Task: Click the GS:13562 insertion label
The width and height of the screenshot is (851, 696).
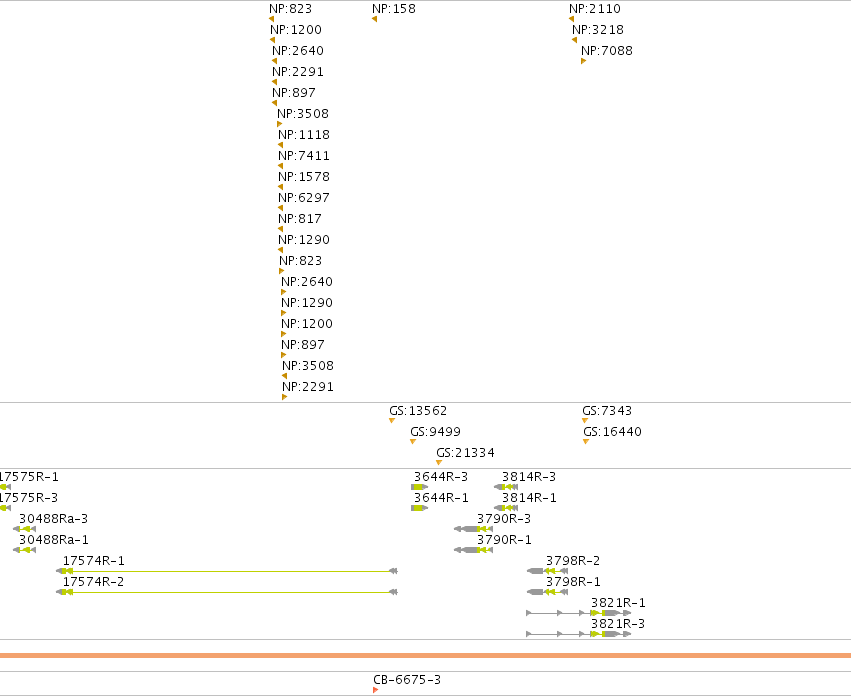Action: 418,411
